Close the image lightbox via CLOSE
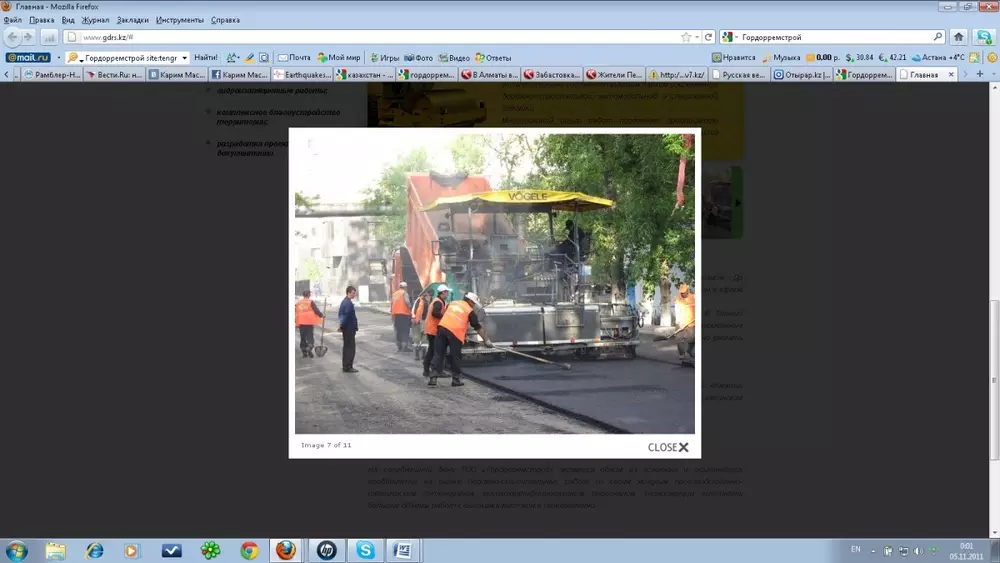The height and width of the screenshot is (563, 1000). coord(668,447)
